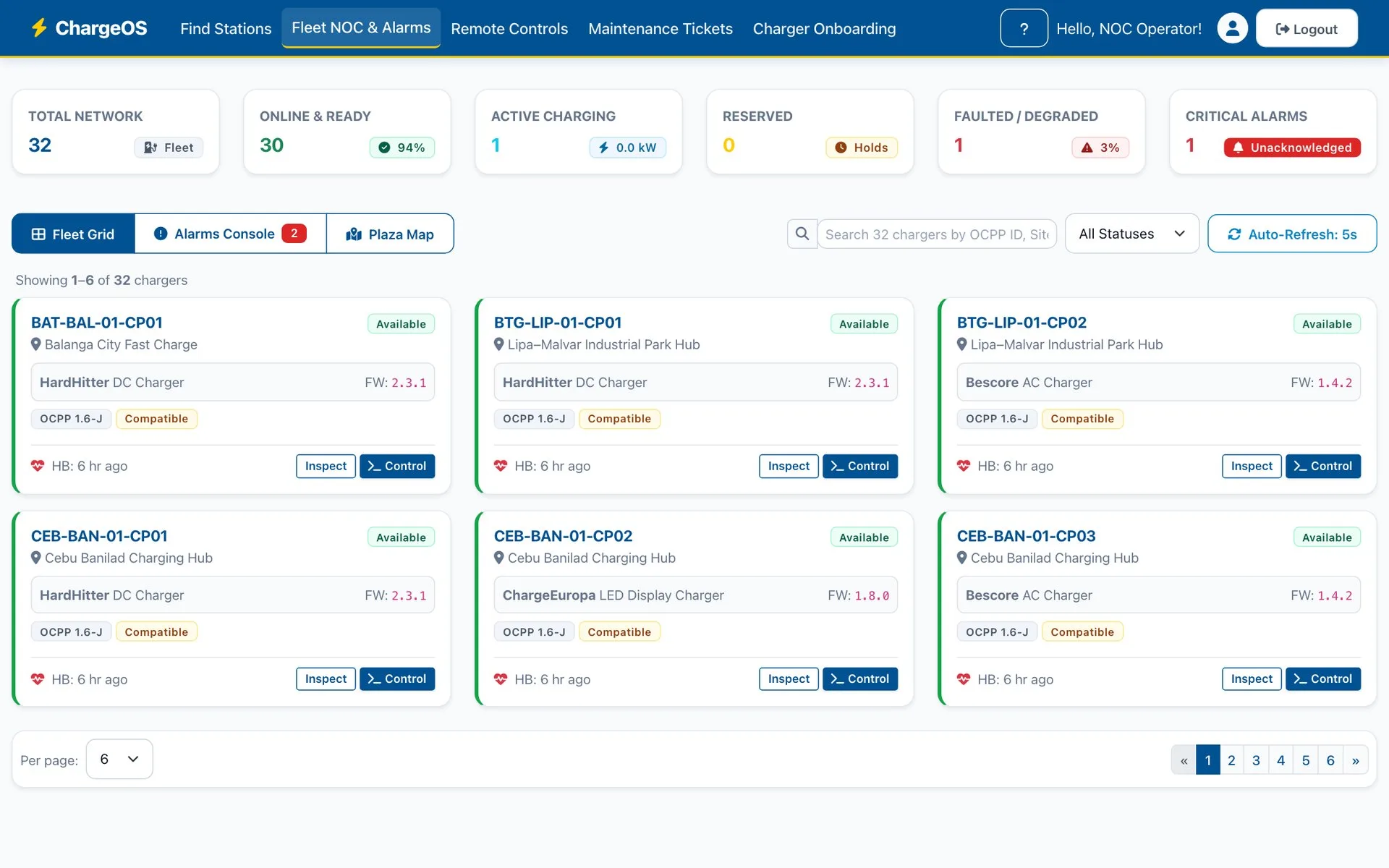The image size is (1389, 868).
Task: Open BTG-LIP-01-CP02 charger title link
Action: 1021,323
